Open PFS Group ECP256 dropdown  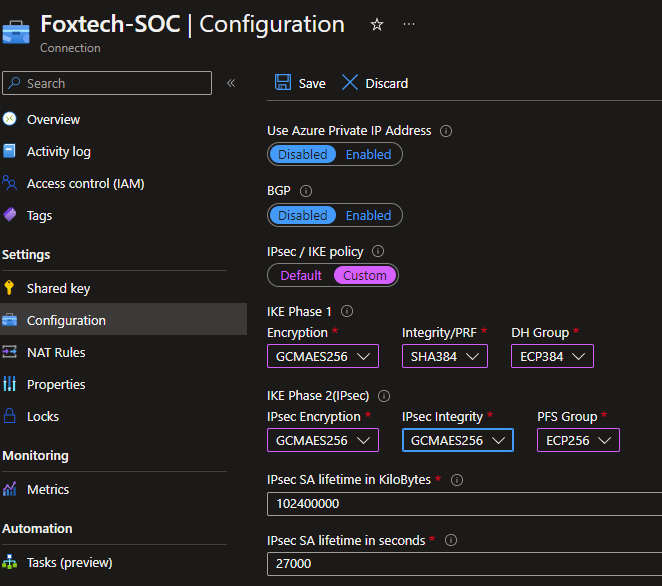pyautogui.click(x=578, y=440)
